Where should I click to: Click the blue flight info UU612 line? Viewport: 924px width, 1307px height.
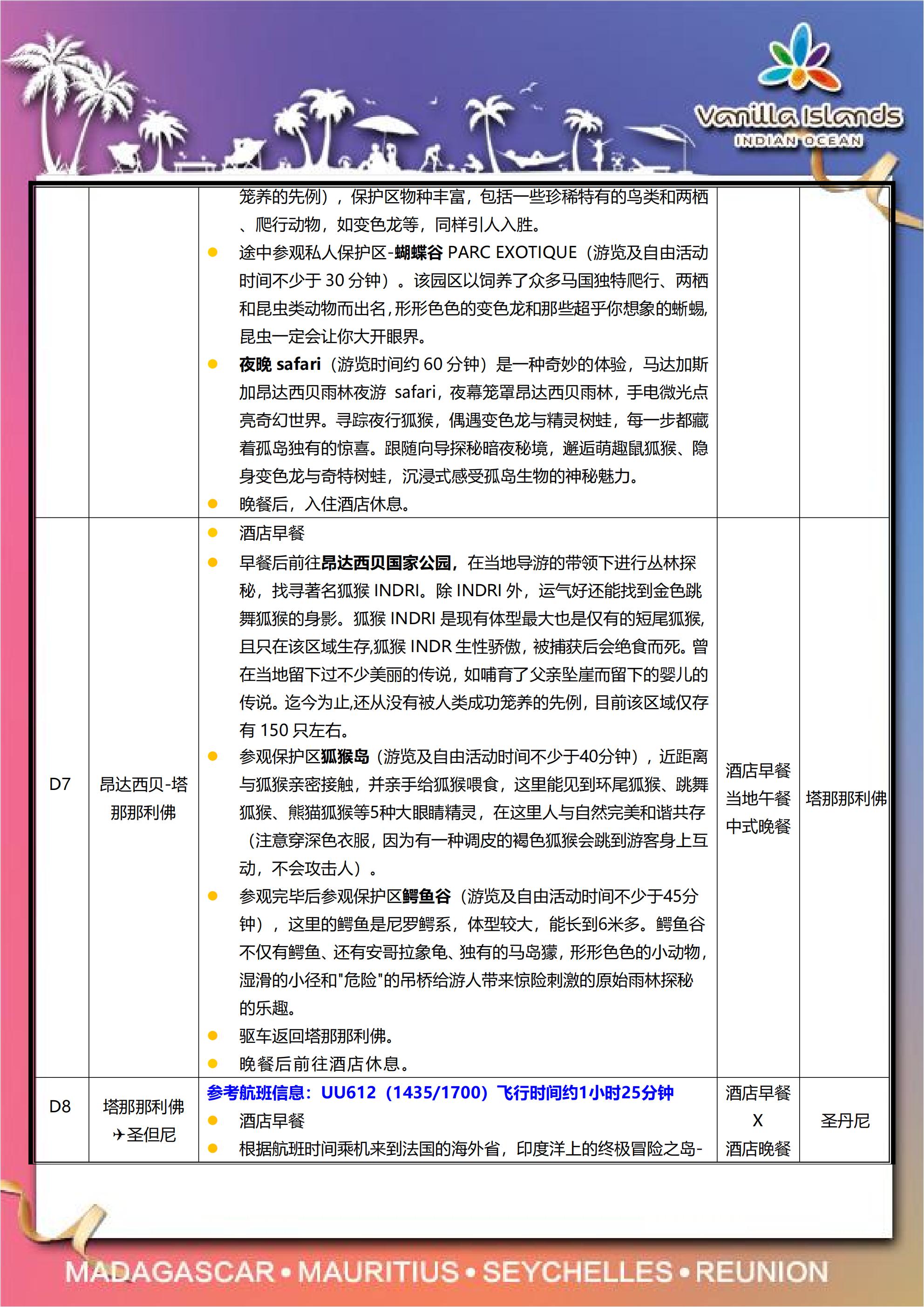pyautogui.click(x=440, y=1093)
